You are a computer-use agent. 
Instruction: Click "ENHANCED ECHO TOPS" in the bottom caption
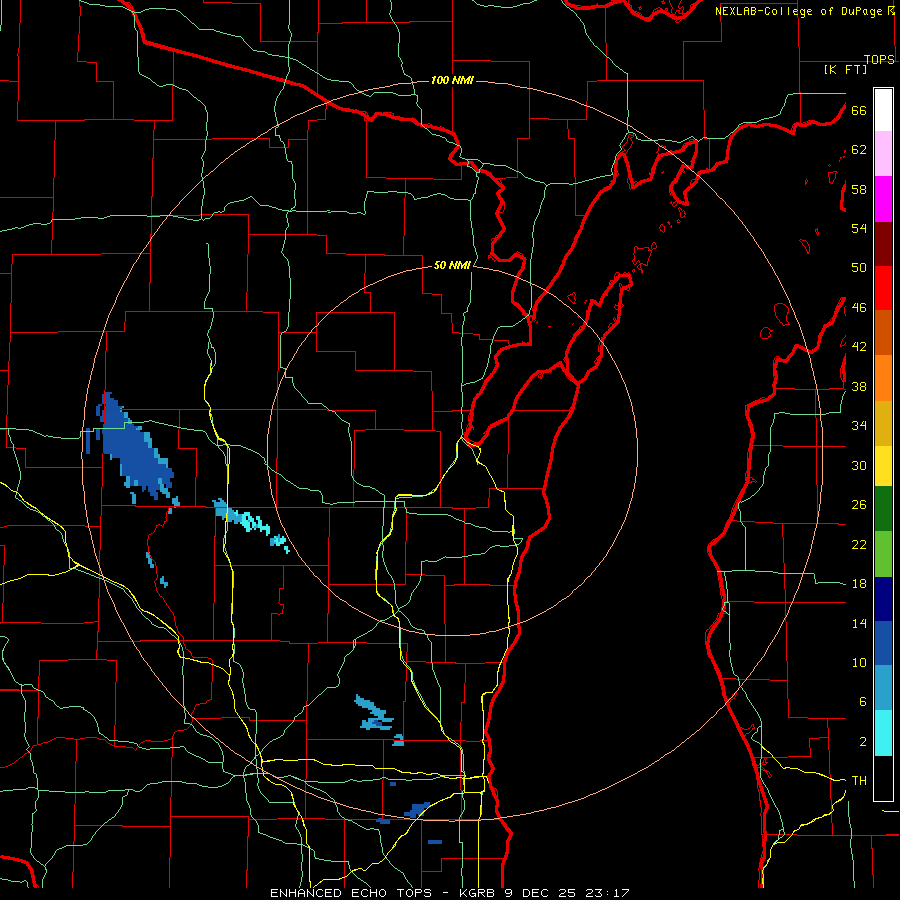tap(353, 893)
